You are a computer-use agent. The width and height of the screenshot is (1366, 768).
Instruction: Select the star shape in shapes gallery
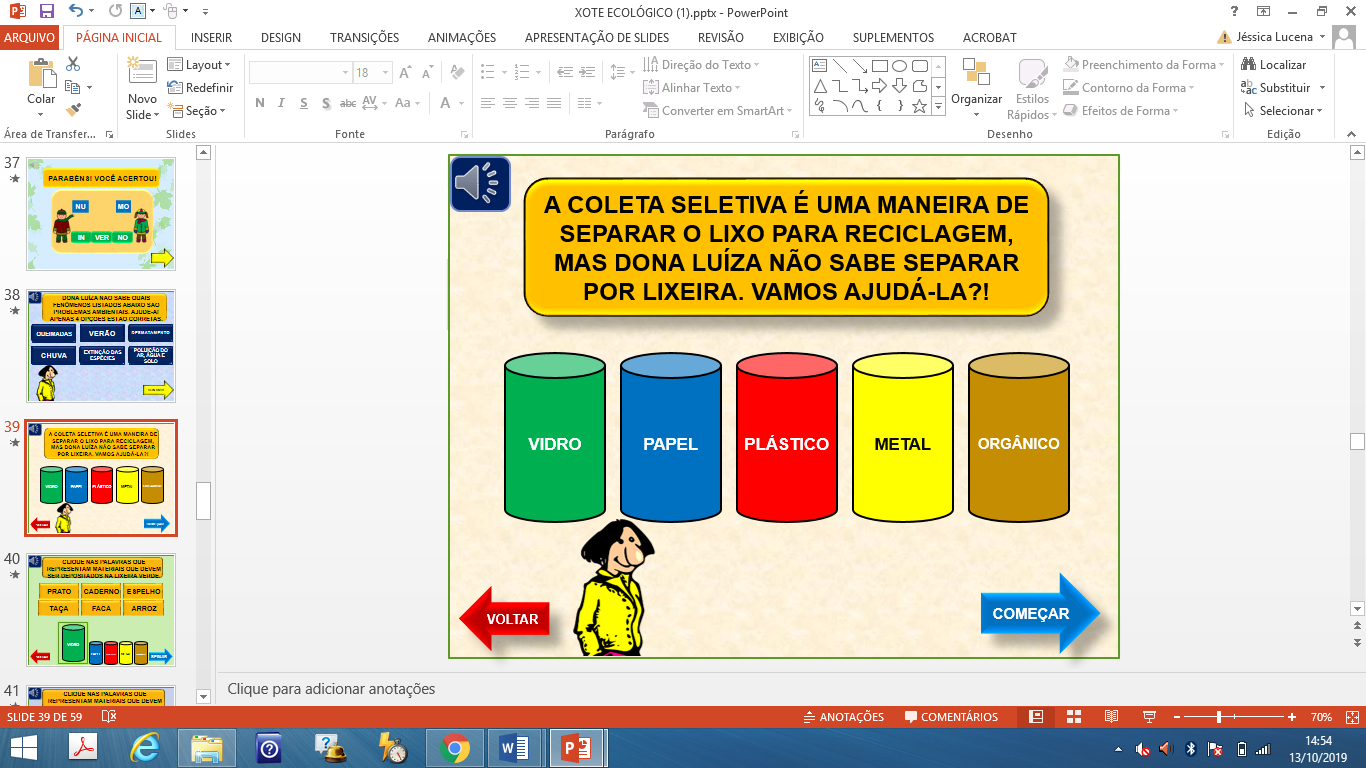coord(919,106)
